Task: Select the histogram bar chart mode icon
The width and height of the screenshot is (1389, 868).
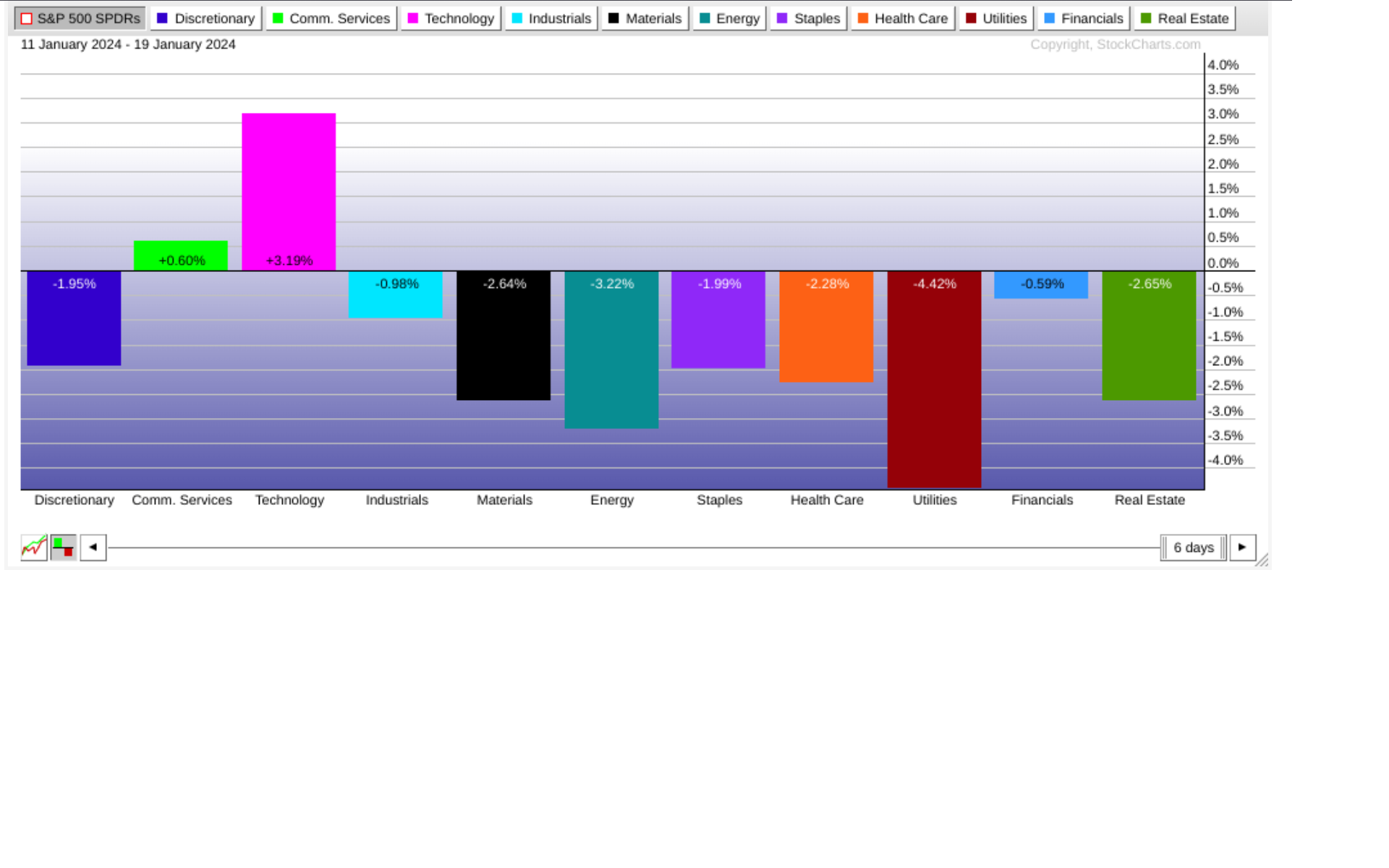Action: tap(64, 547)
